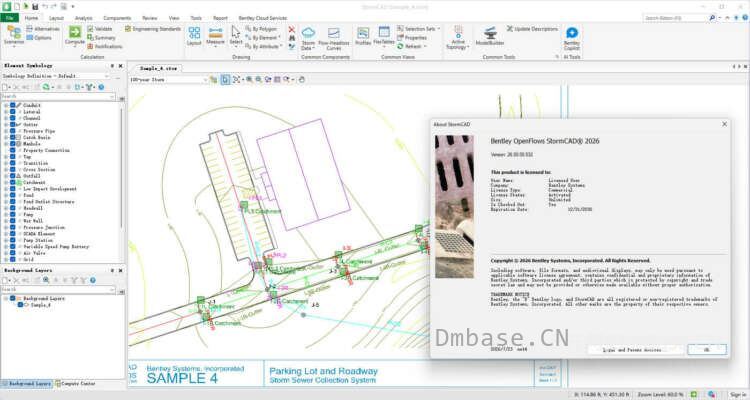Image resolution: width=750 pixels, height=400 pixels.
Task: Click the search magnifier beside ribbon search
Action: (712, 18)
